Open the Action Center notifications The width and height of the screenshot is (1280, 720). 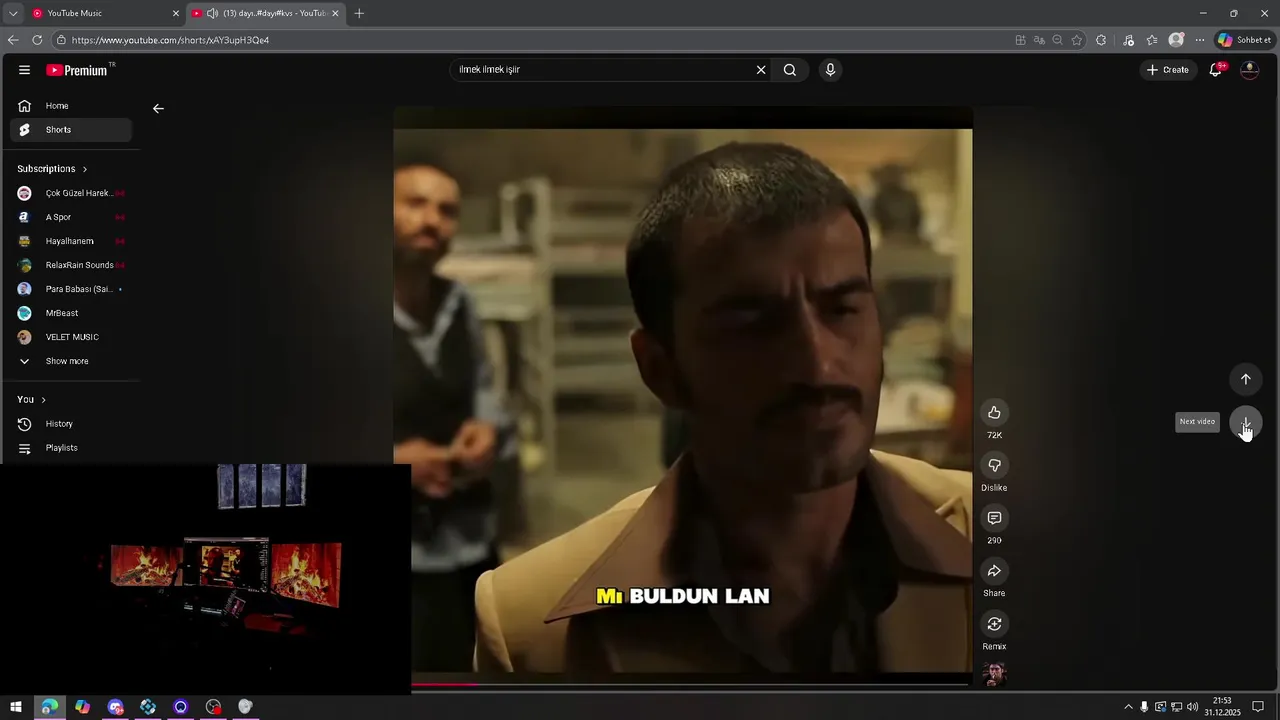tap(1258, 707)
